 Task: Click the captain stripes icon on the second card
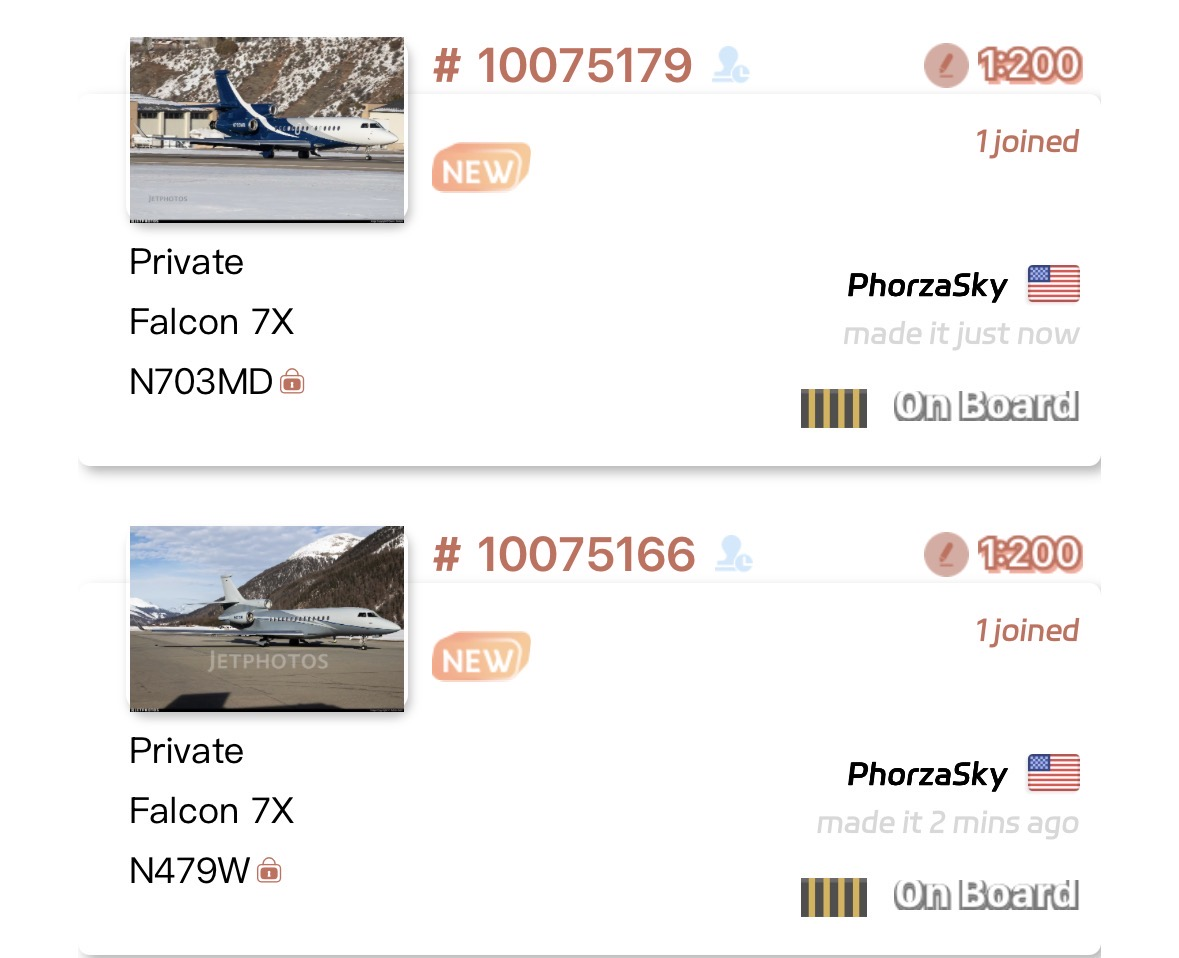click(833, 897)
